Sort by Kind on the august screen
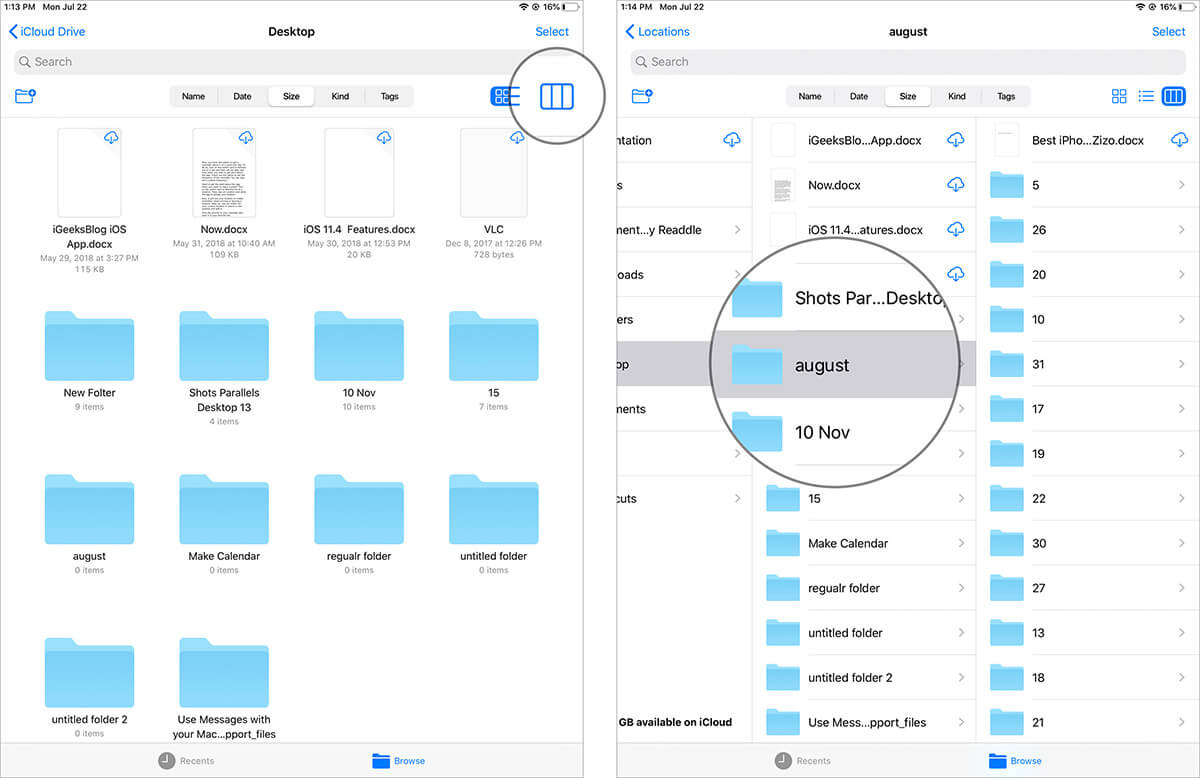Viewport: 1200px width, 778px height. coord(957,96)
